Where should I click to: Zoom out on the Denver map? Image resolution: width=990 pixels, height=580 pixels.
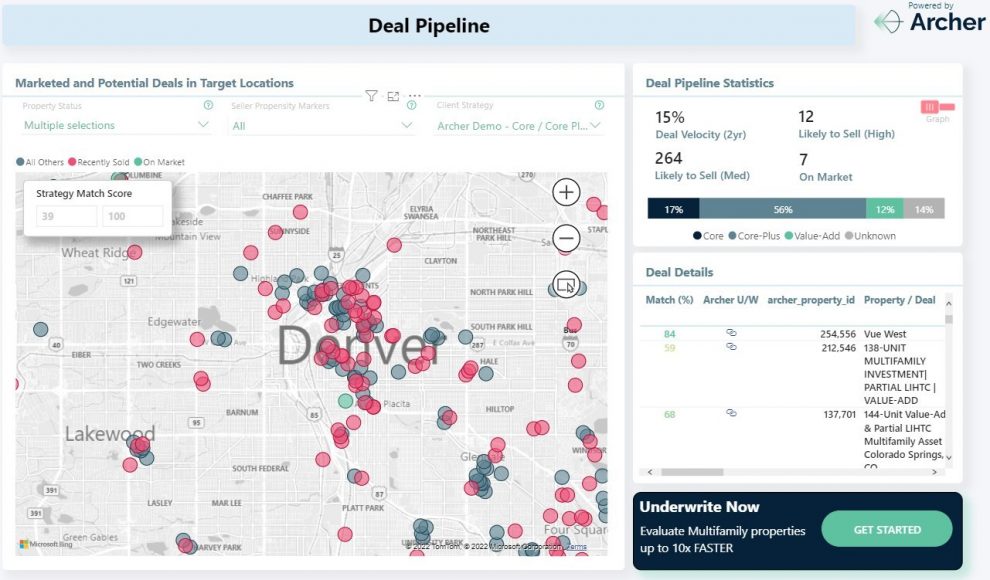click(x=565, y=239)
